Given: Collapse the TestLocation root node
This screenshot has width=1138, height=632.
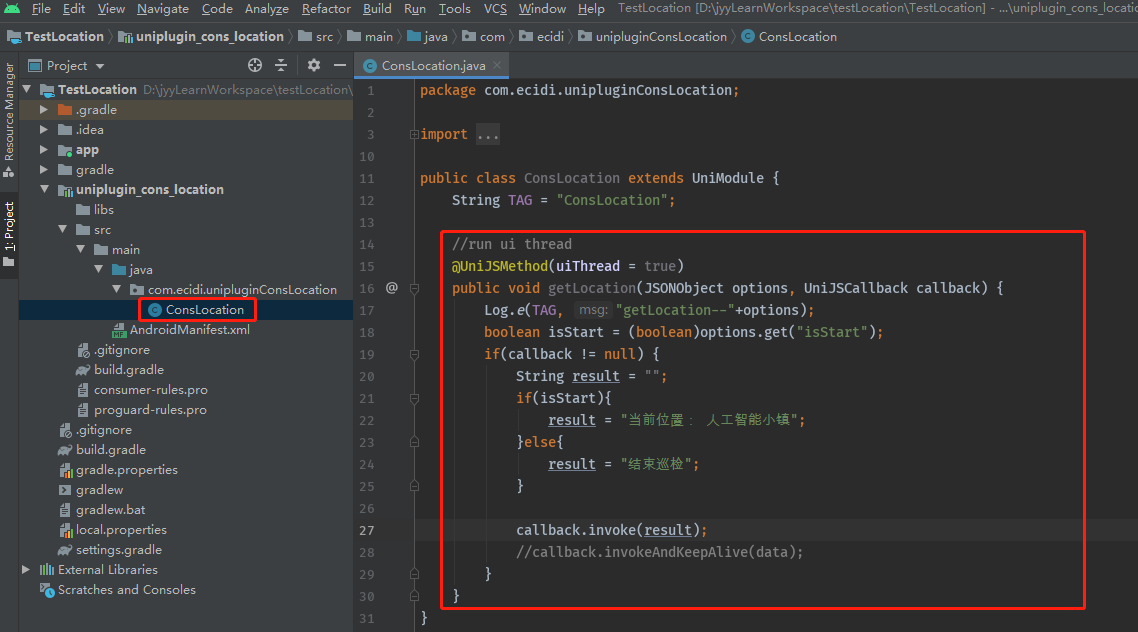Looking at the screenshot, I should point(28,89).
